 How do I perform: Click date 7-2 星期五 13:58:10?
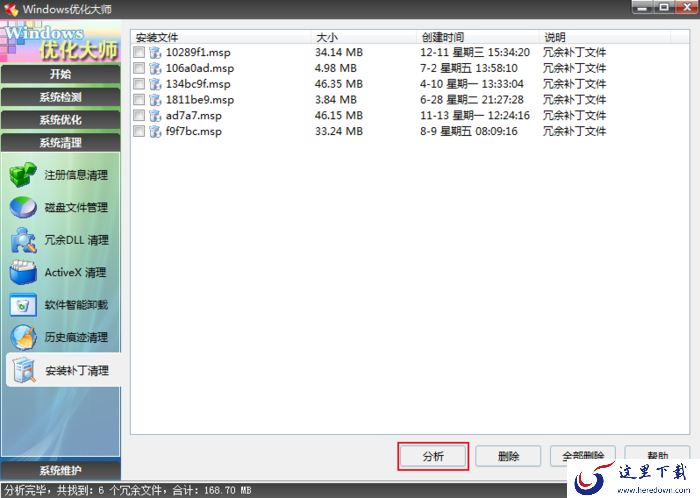pyautogui.click(x=469, y=68)
